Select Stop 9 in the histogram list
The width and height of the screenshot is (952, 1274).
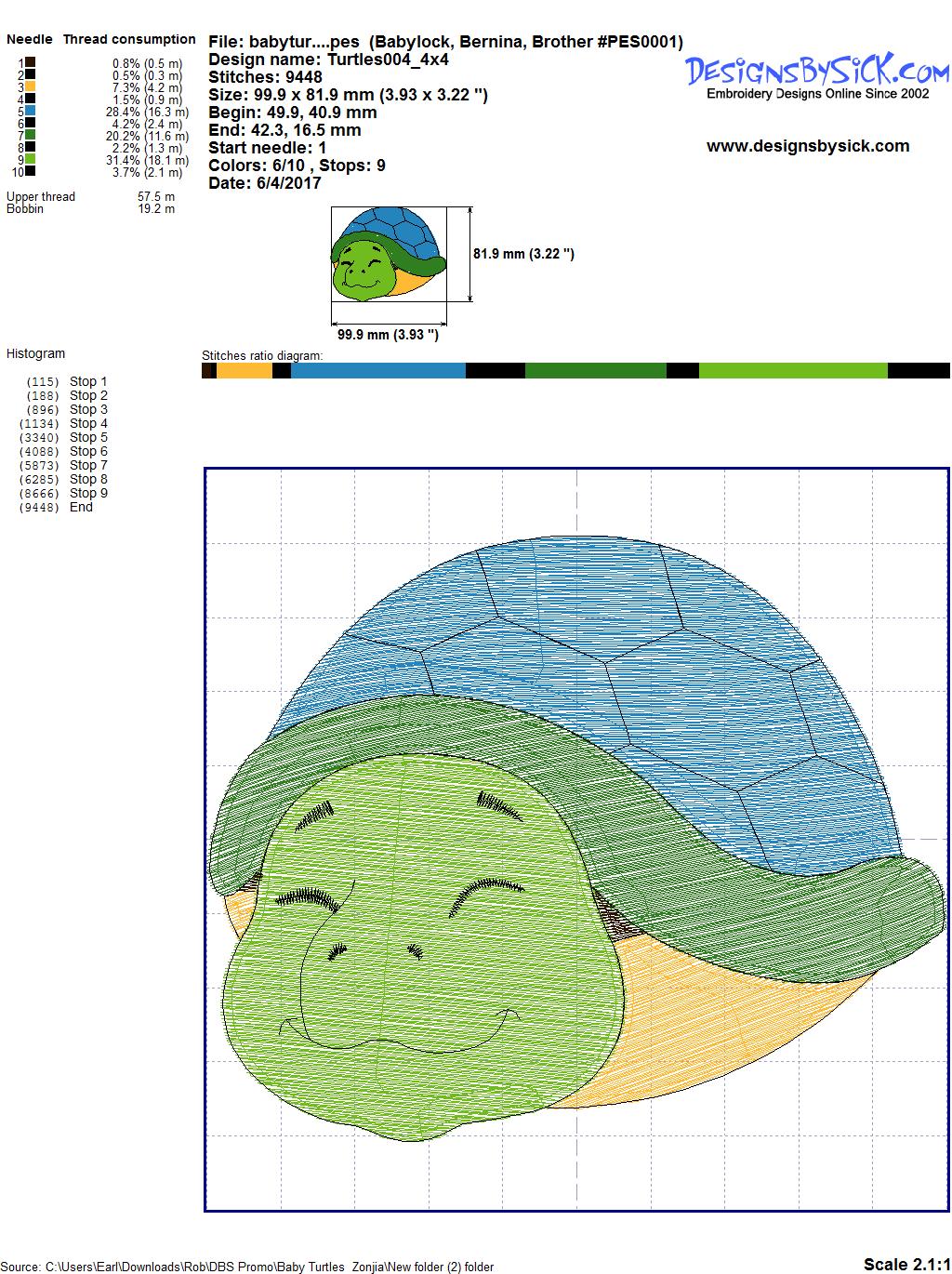pyautogui.click(x=88, y=493)
